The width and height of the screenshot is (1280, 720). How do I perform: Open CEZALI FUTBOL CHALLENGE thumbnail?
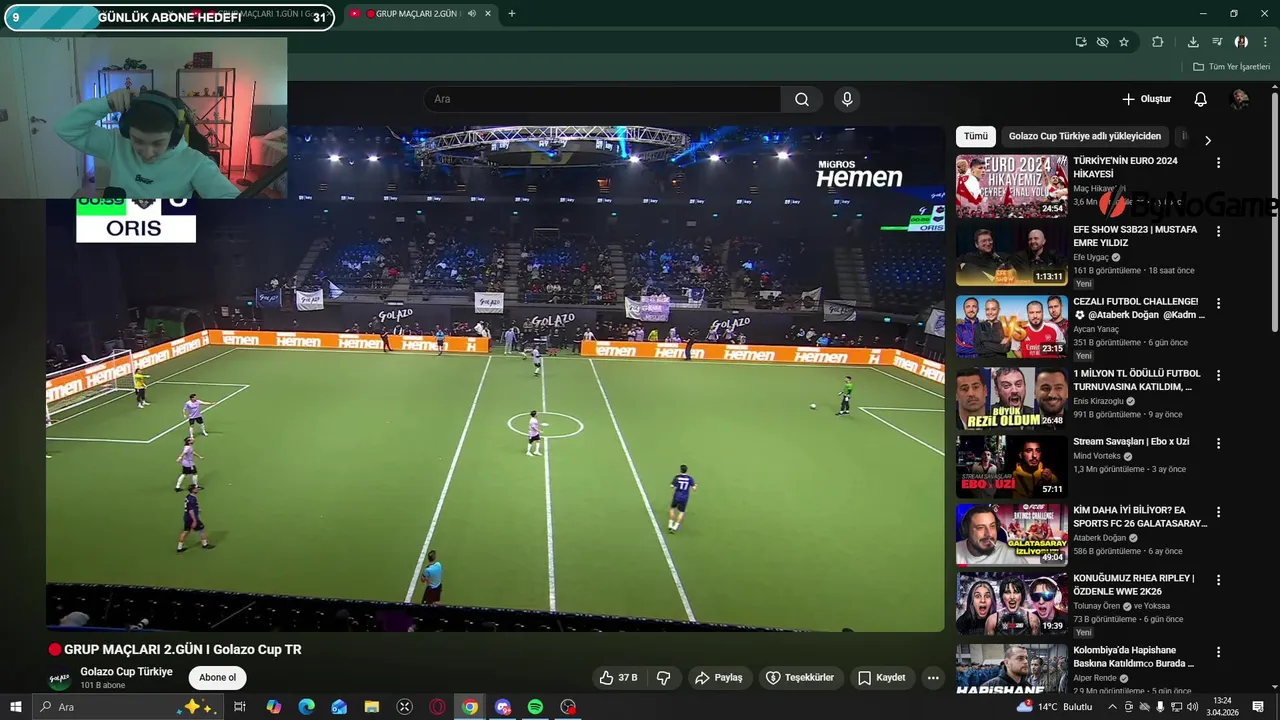tap(1011, 326)
